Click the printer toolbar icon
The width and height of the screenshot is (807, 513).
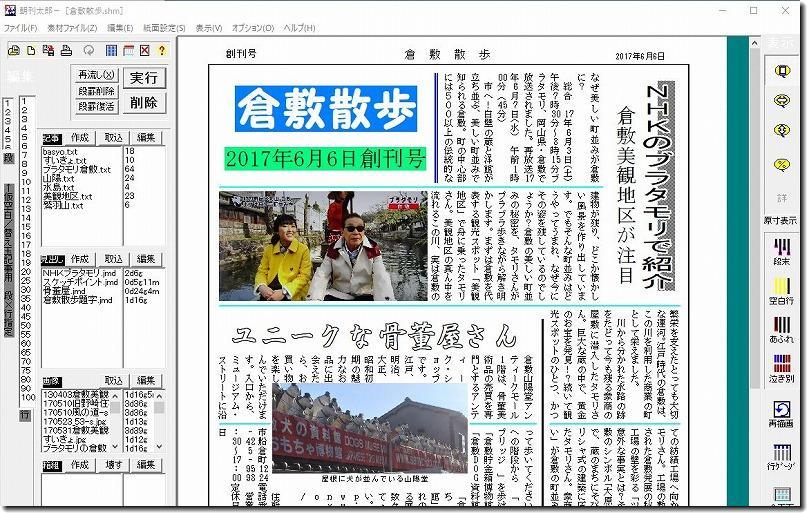66,50
